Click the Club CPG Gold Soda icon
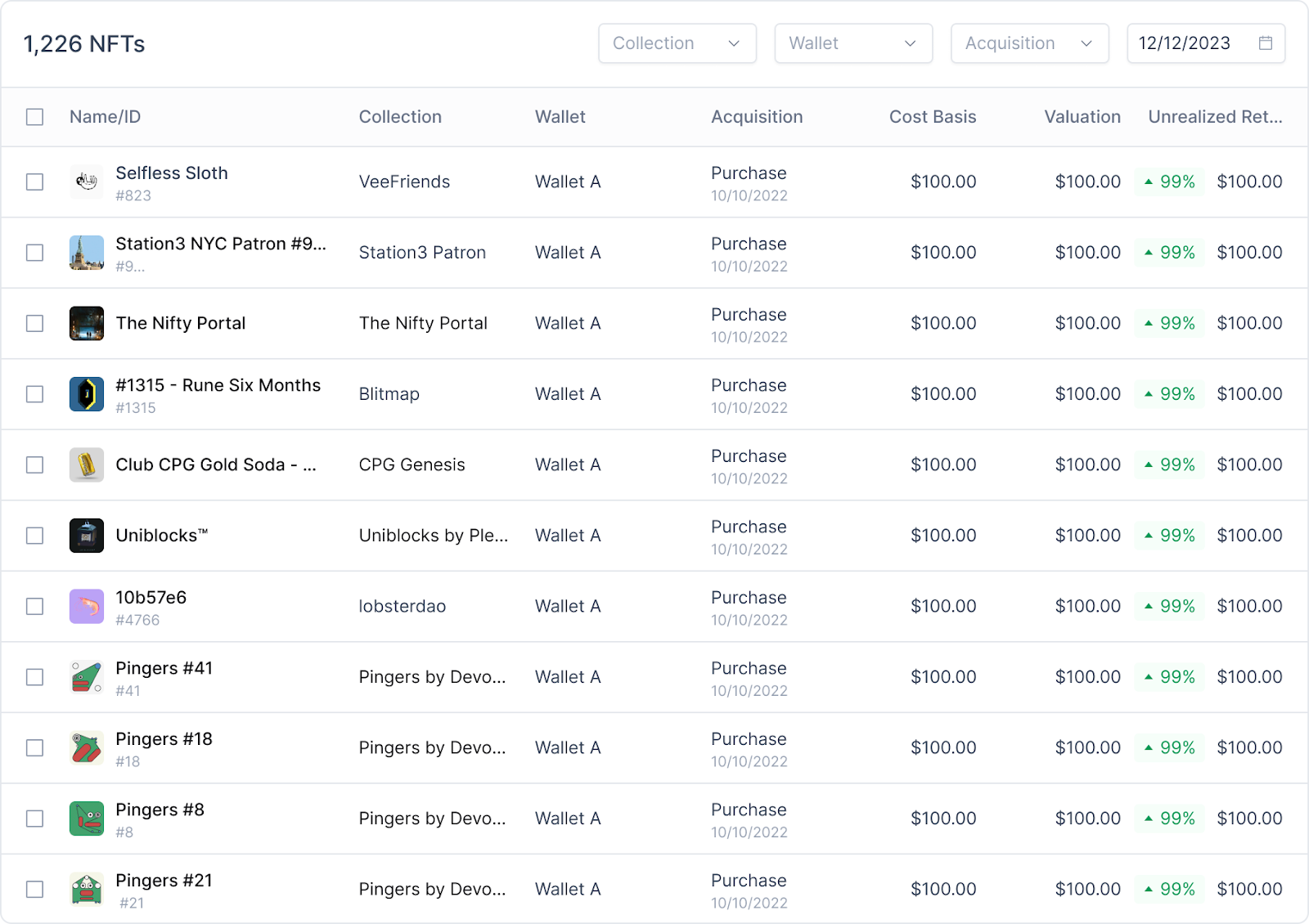The width and height of the screenshot is (1309, 924). [x=87, y=464]
